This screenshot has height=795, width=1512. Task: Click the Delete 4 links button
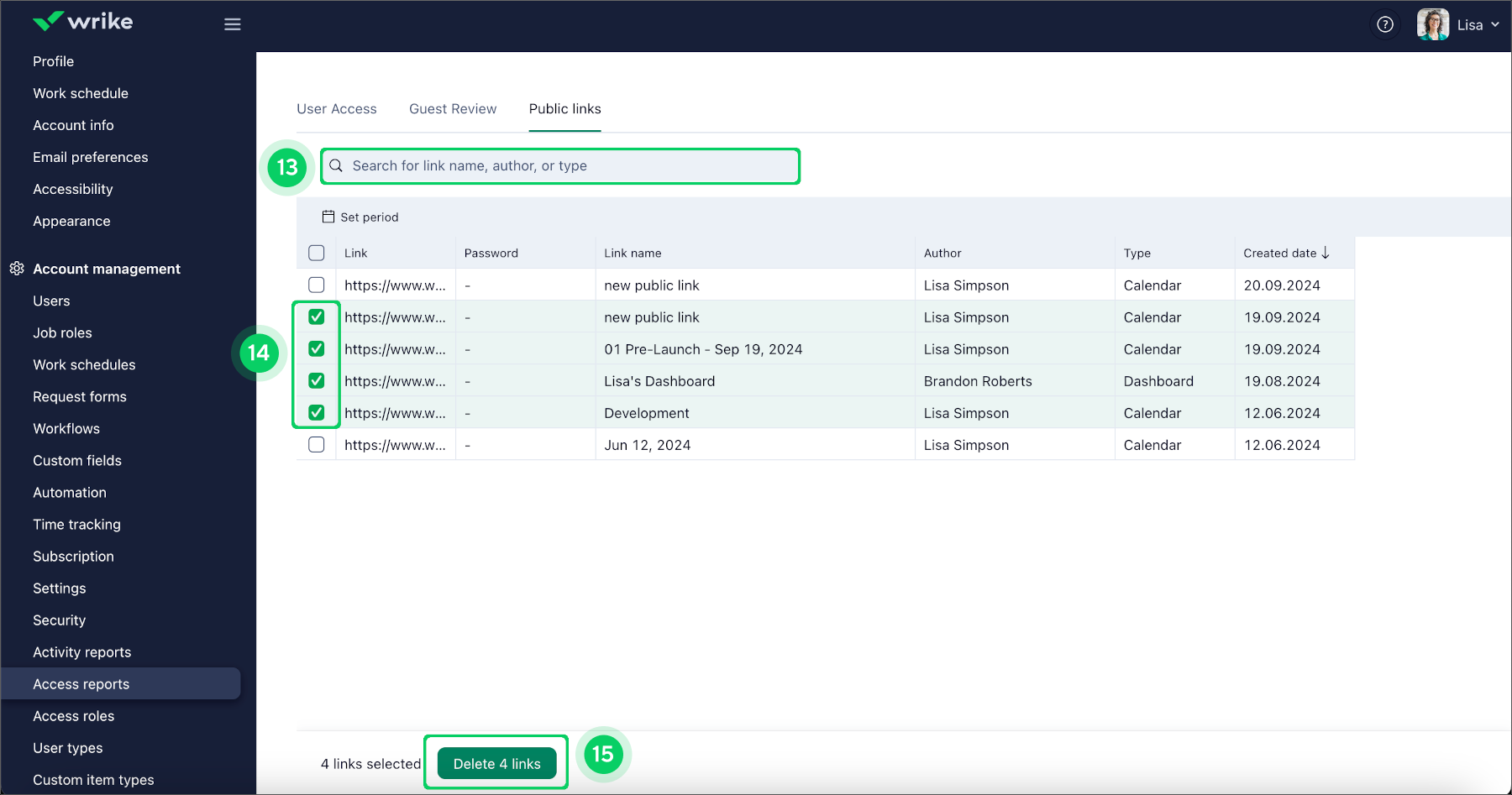496,764
